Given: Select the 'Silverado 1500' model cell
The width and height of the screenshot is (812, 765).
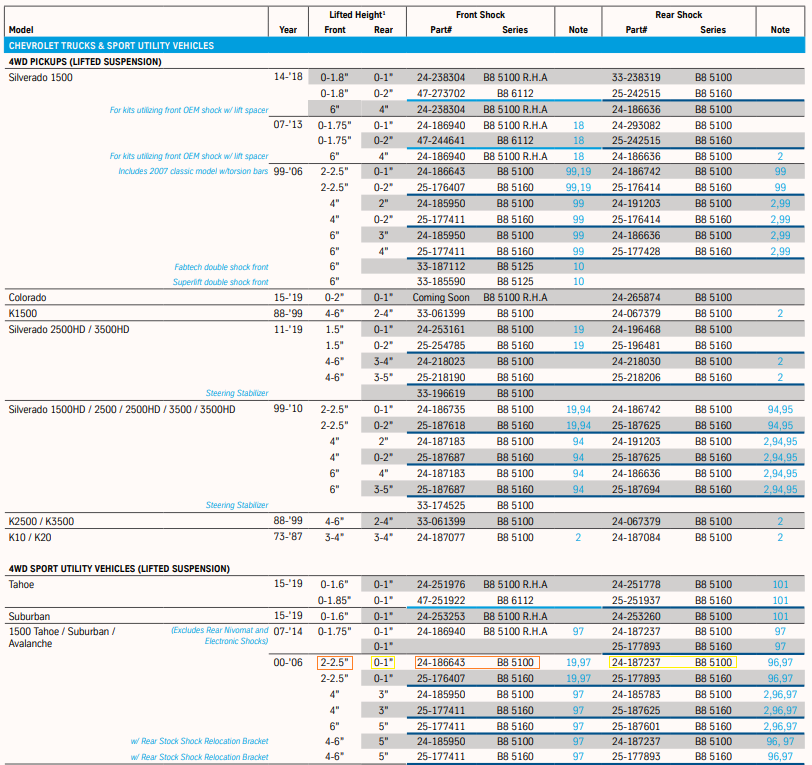Looking at the screenshot, I should click(x=40, y=78).
